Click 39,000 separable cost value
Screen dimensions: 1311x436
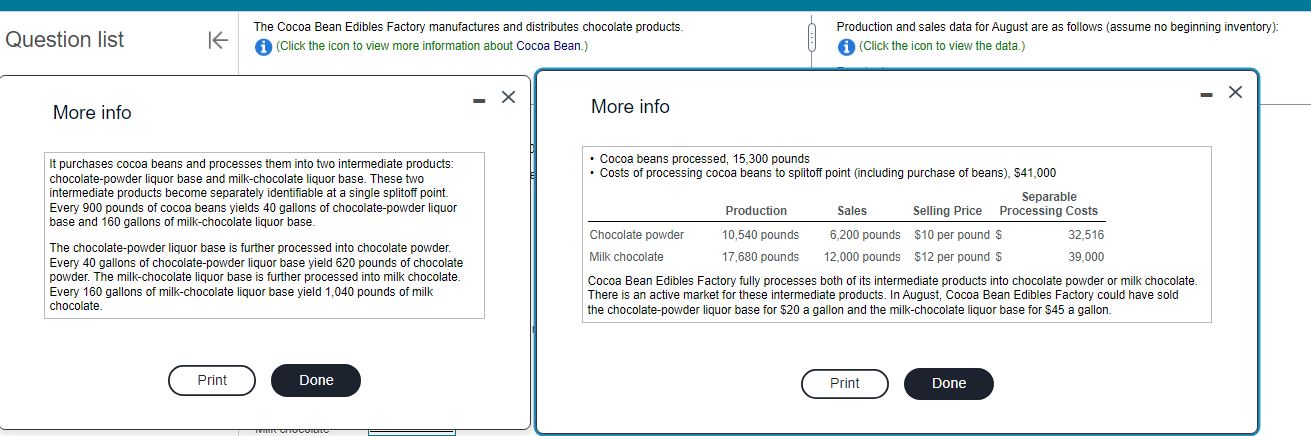coord(1086,257)
